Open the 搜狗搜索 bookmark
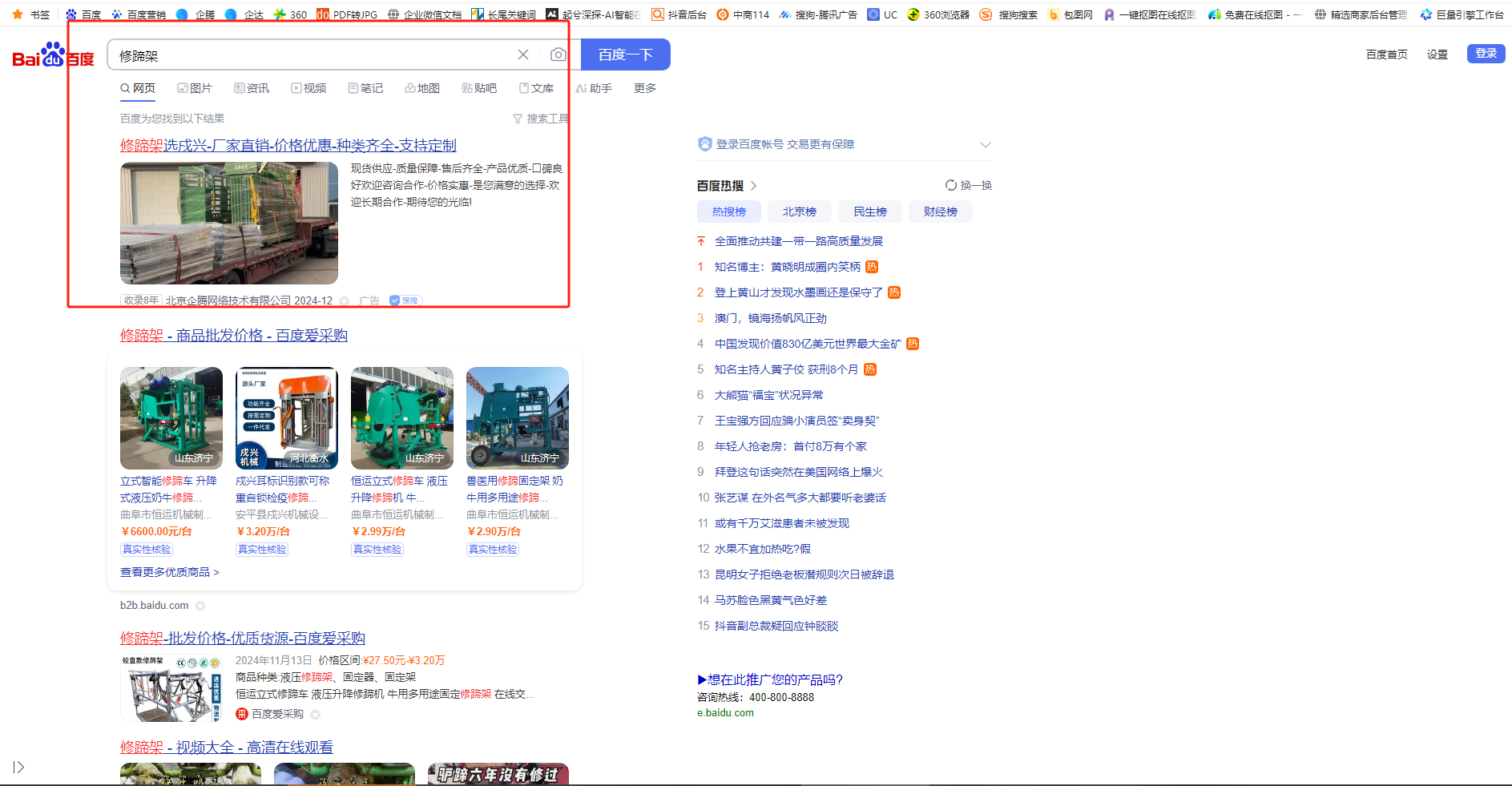Image resolution: width=1512 pixels, height=786 pixels. coord(1009,14)
